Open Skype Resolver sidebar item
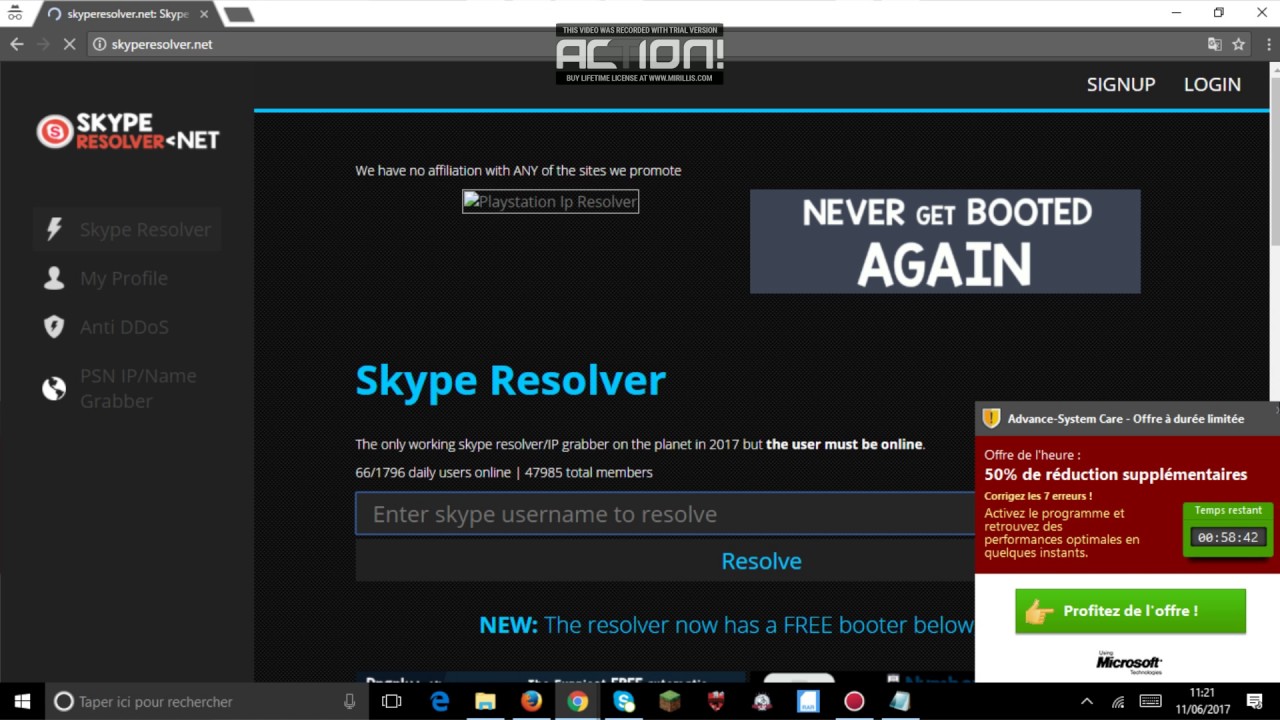1280x720 pixels. tap(127, 230)
